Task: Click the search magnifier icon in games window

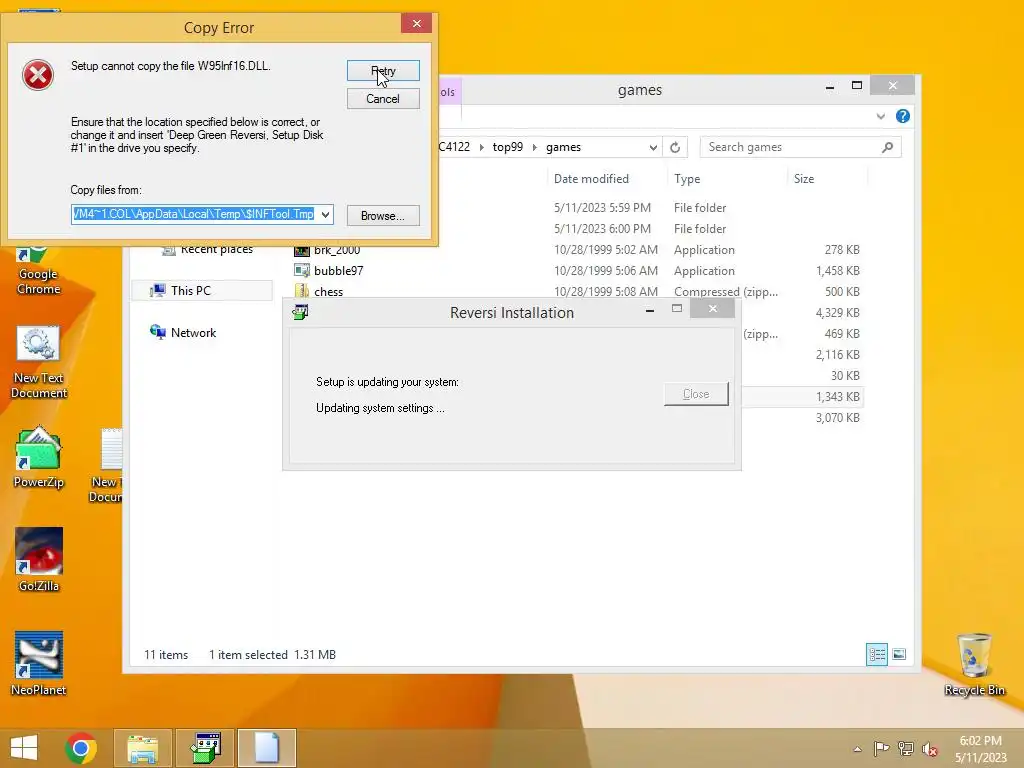Action: tap(888, 147)
